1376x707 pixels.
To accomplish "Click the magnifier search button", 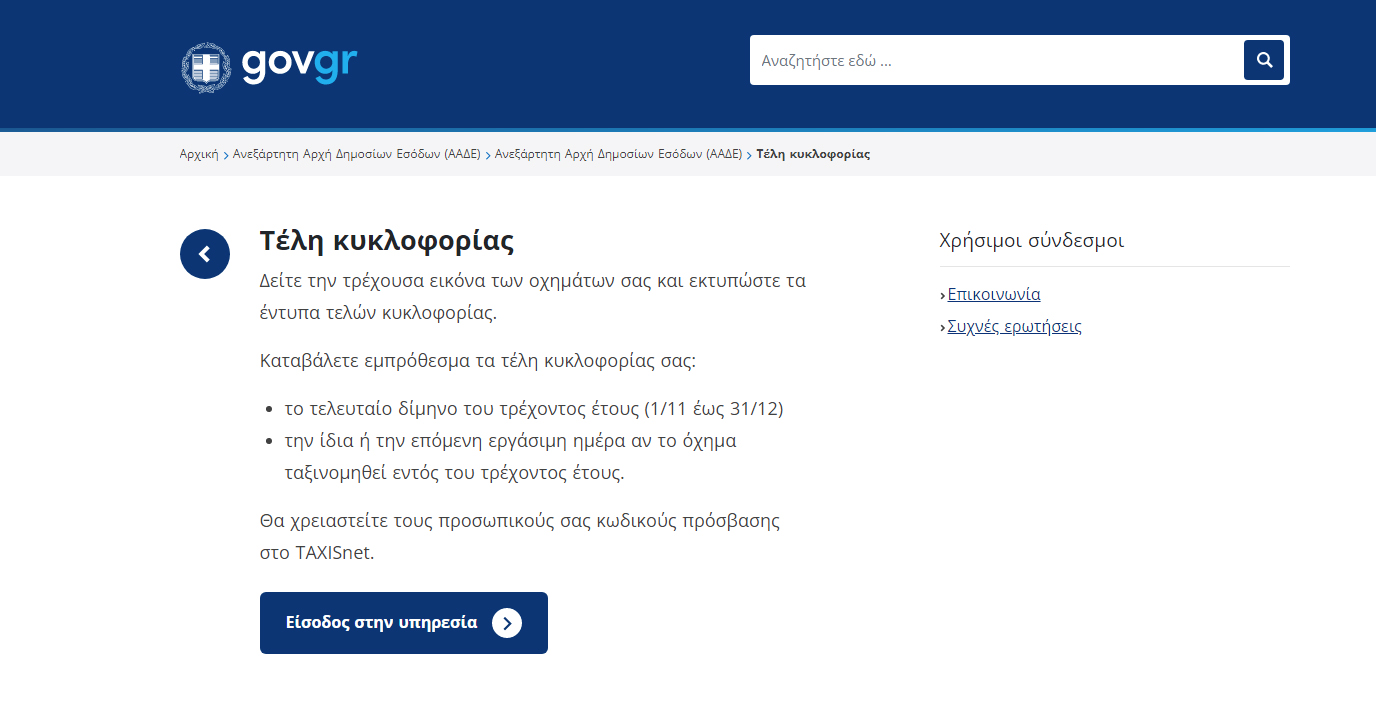I will pyautogui.click(x=1264, y=60).
